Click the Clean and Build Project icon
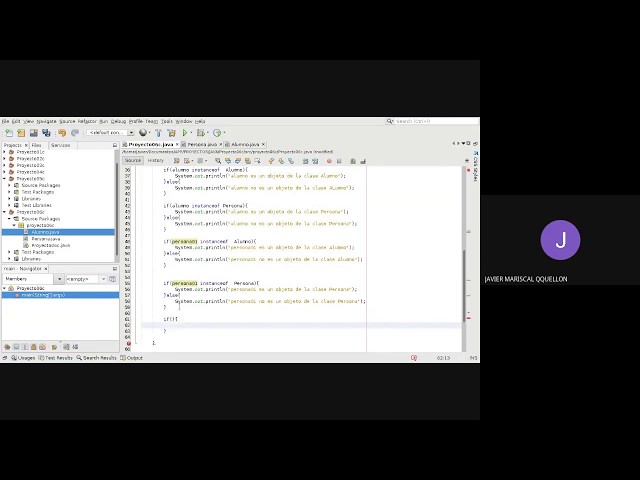640x480 pixels. [x=171, y=133]
